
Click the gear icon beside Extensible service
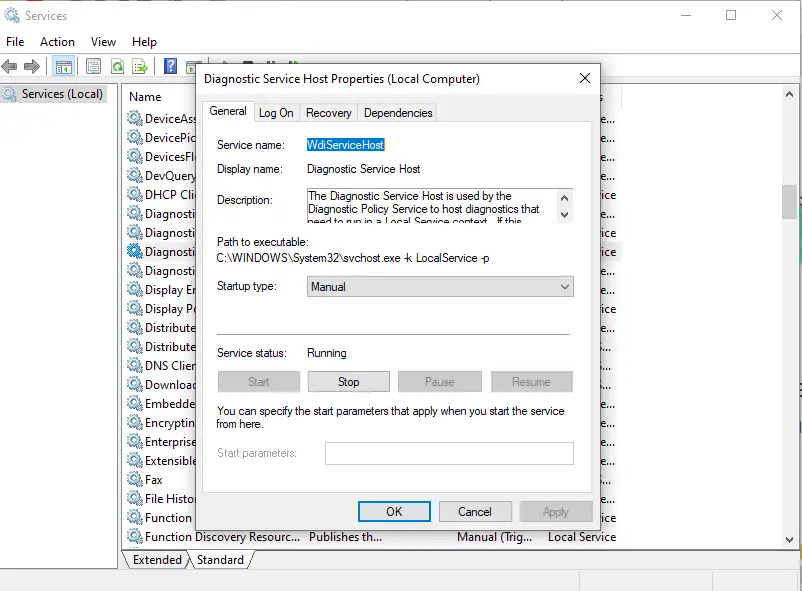135,461
